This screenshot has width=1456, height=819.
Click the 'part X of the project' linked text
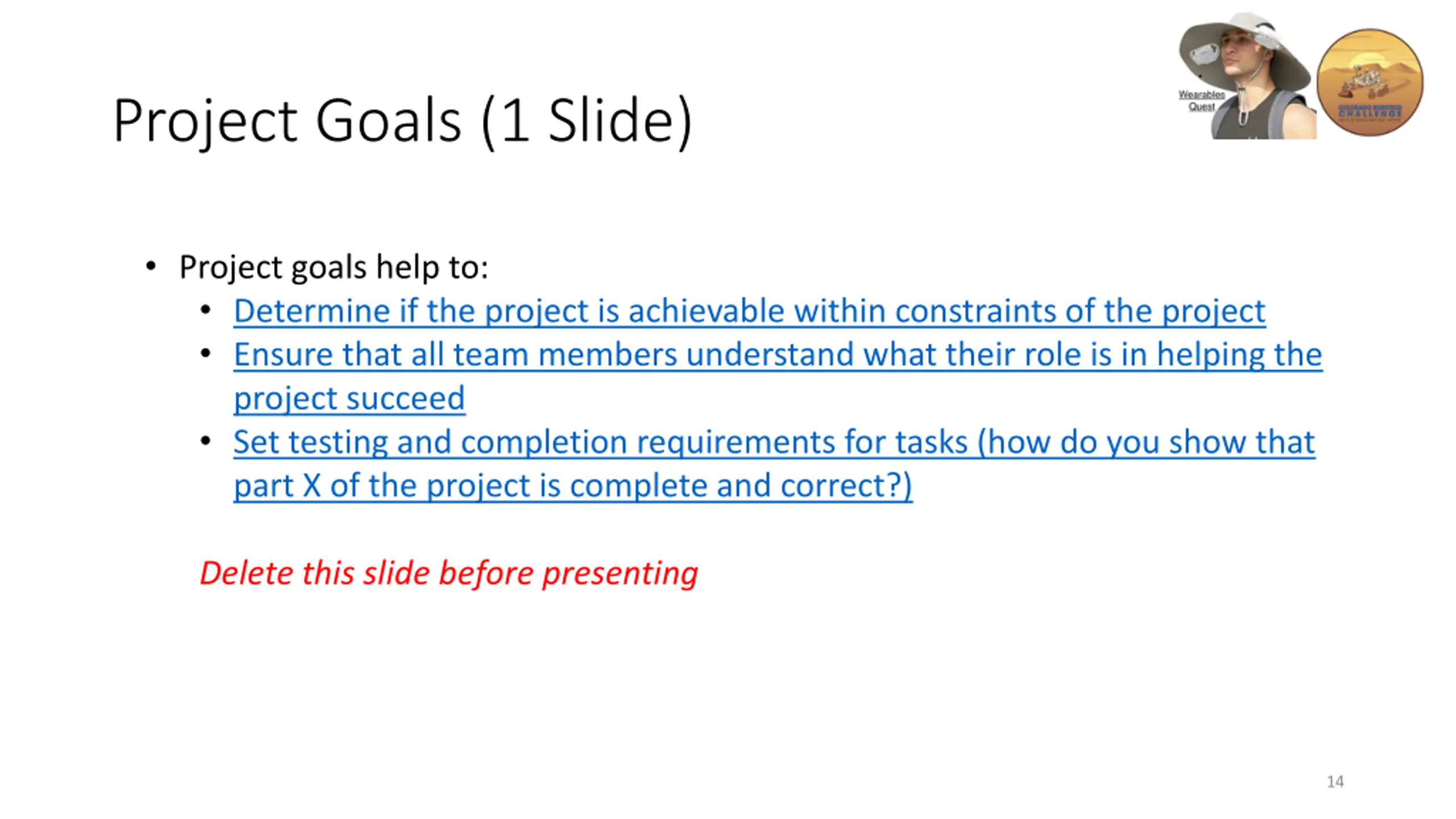pos(384,486)
